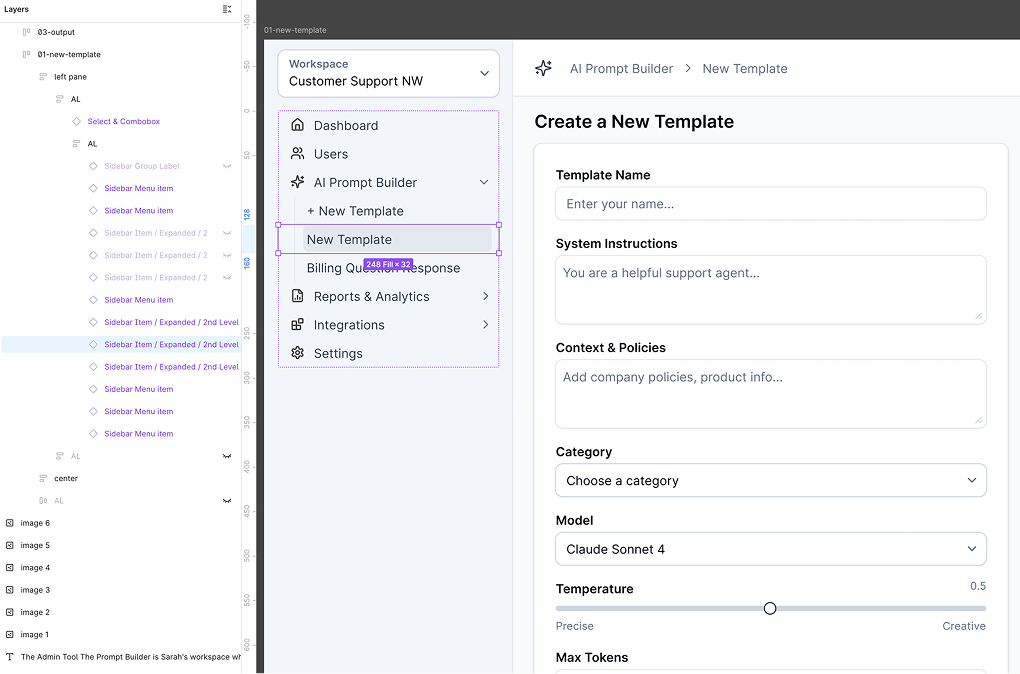Click the Template Name input field
Viewport: 1020px width, 674px height.
click(x=770, y=204)
